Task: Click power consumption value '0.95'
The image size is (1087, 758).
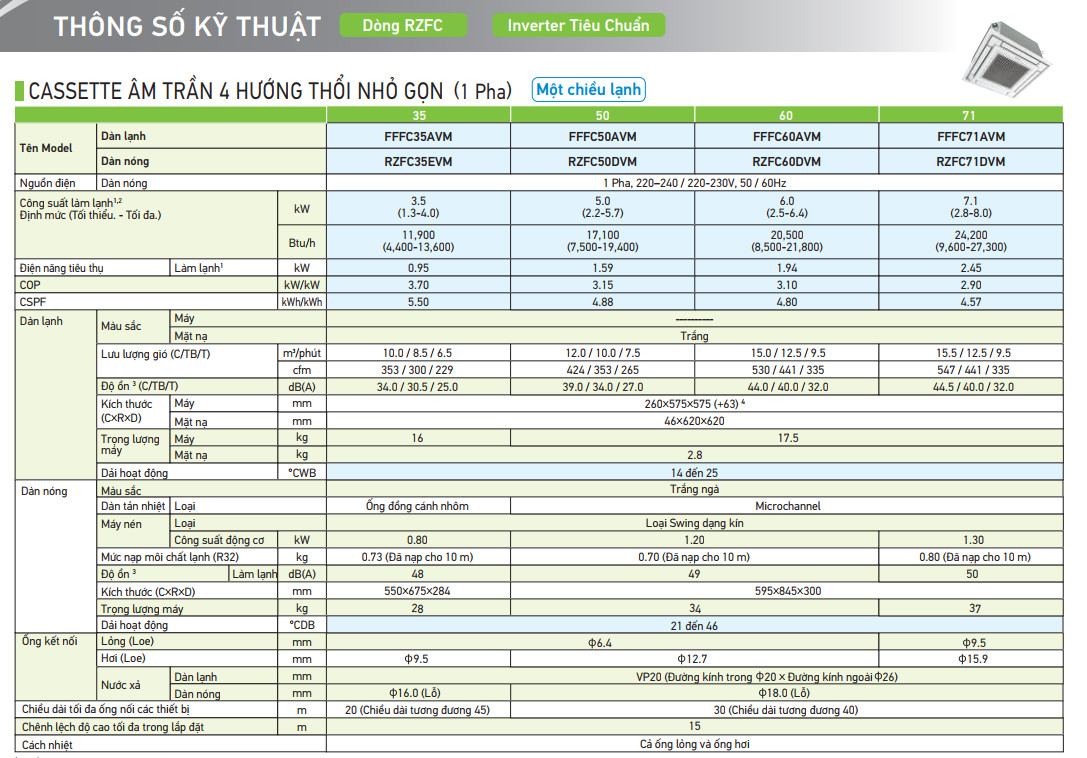Action: [418, 268]
